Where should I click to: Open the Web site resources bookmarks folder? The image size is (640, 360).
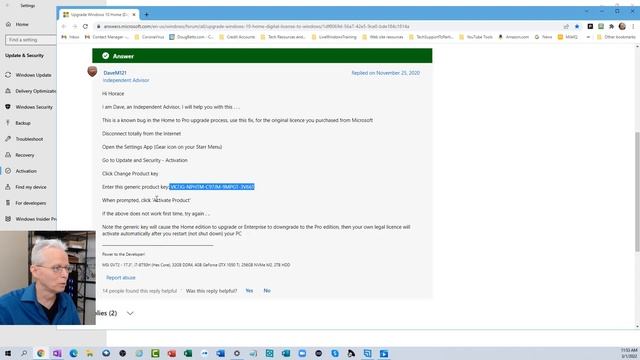(382, 37)
